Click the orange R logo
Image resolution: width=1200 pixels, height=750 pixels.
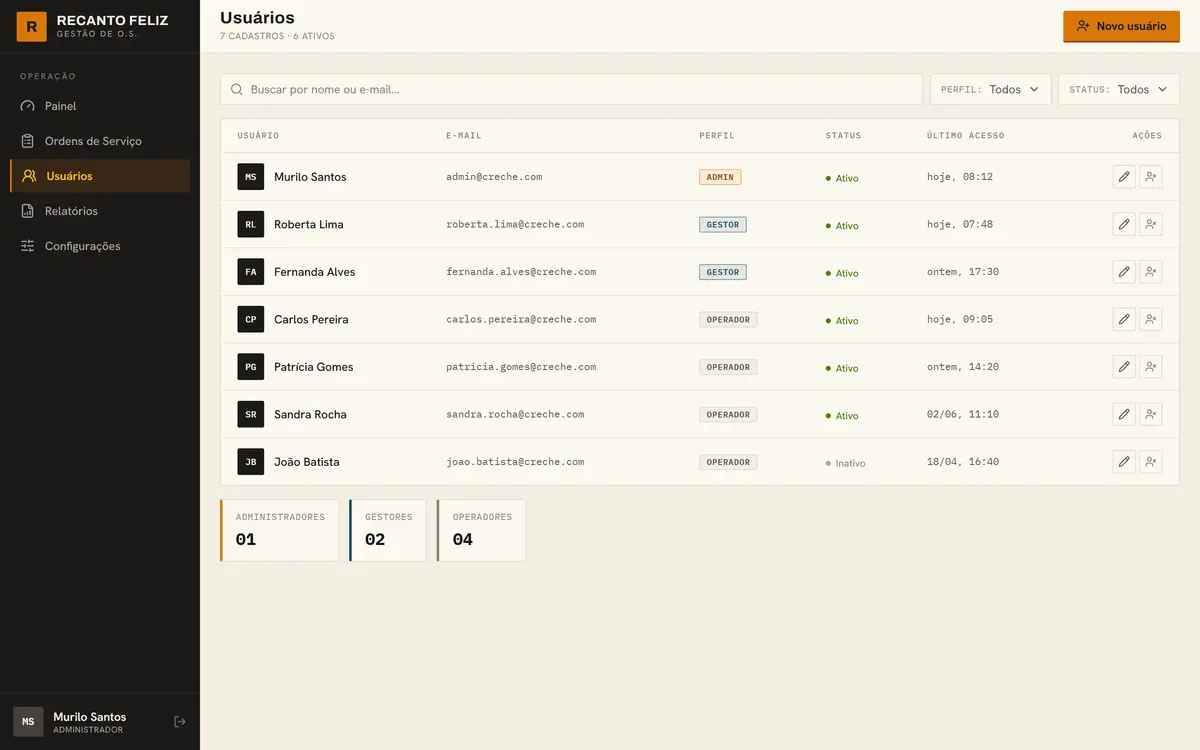click(32, 27)
